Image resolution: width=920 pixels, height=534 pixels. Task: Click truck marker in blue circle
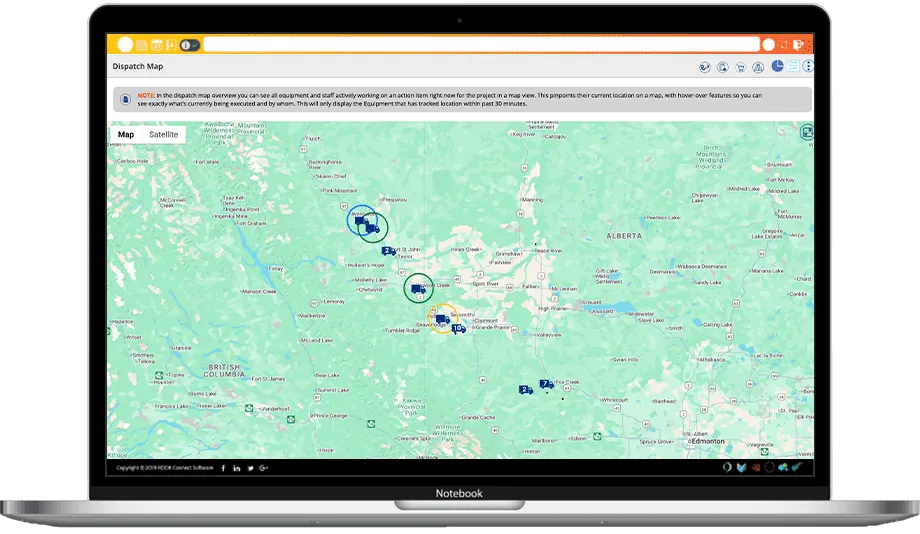point(362,220)
